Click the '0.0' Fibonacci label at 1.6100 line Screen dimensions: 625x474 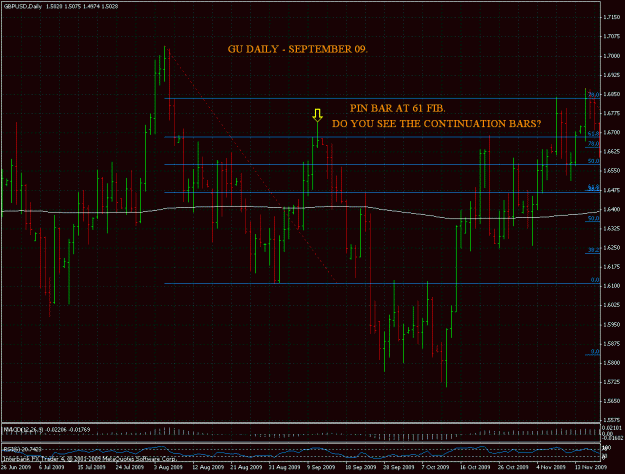coord(595,280)
